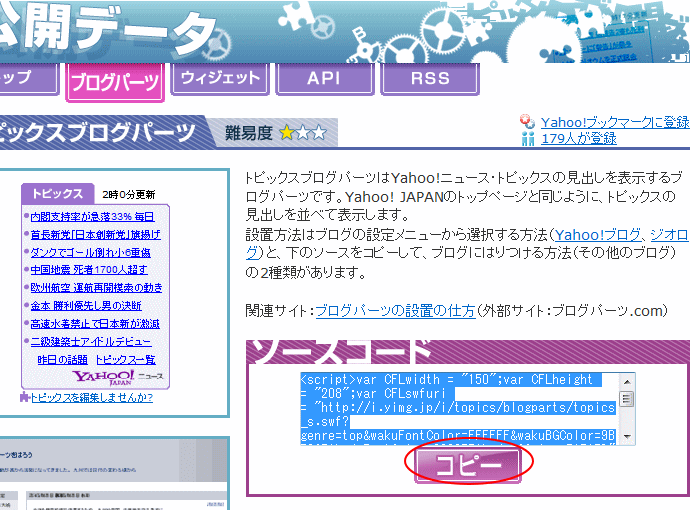Open the headline about ゴール倒れ小6重傷
690x510 pixels.
pyautogui.click(x=91, y=253)
